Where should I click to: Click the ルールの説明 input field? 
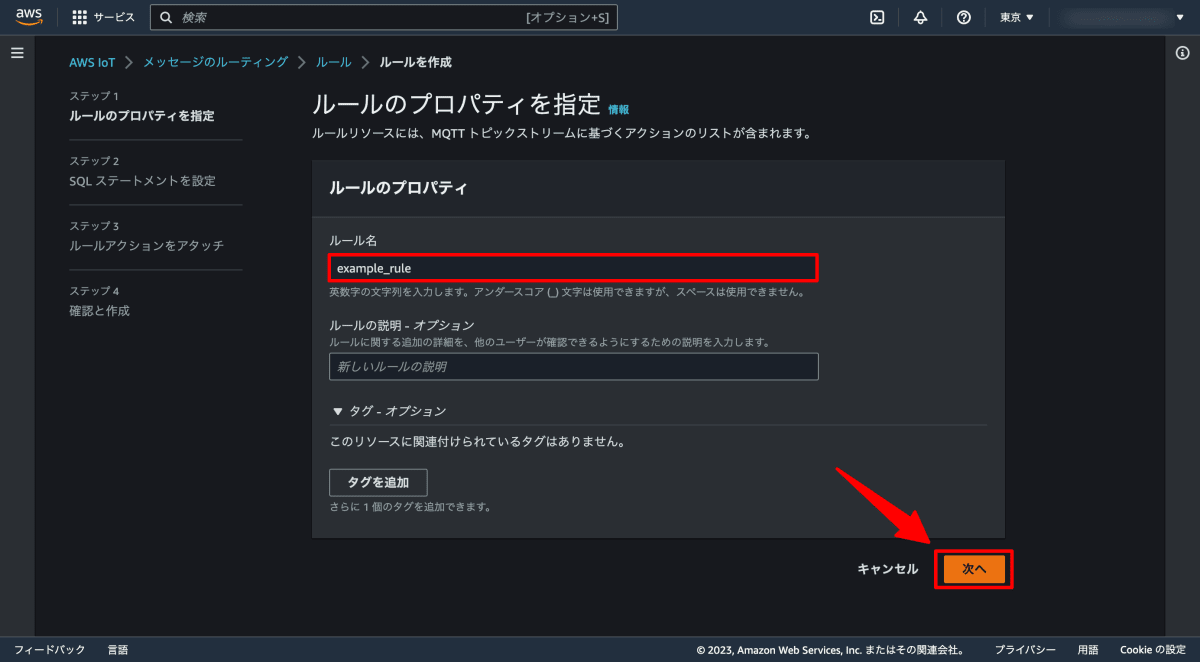click(574, 367)
